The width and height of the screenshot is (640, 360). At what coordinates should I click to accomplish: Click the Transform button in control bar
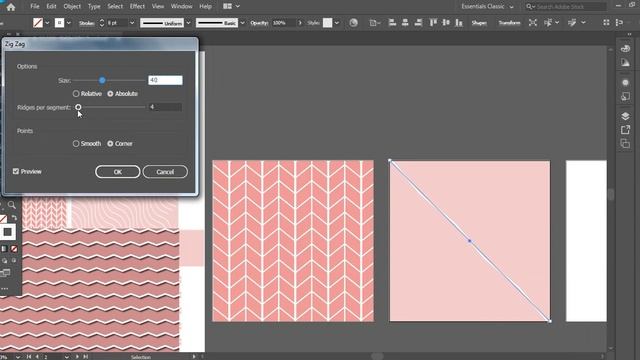[509, 23]
